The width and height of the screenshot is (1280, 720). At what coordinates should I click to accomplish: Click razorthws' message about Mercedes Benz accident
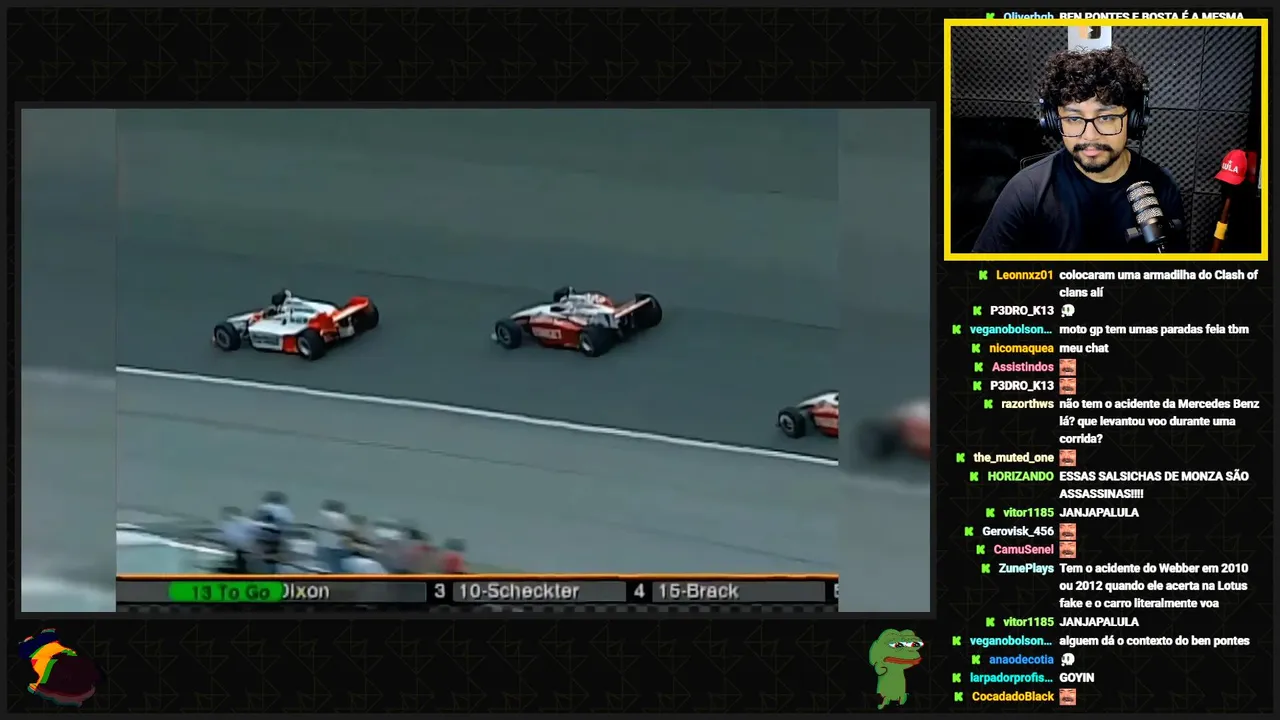coord(1159,422)
